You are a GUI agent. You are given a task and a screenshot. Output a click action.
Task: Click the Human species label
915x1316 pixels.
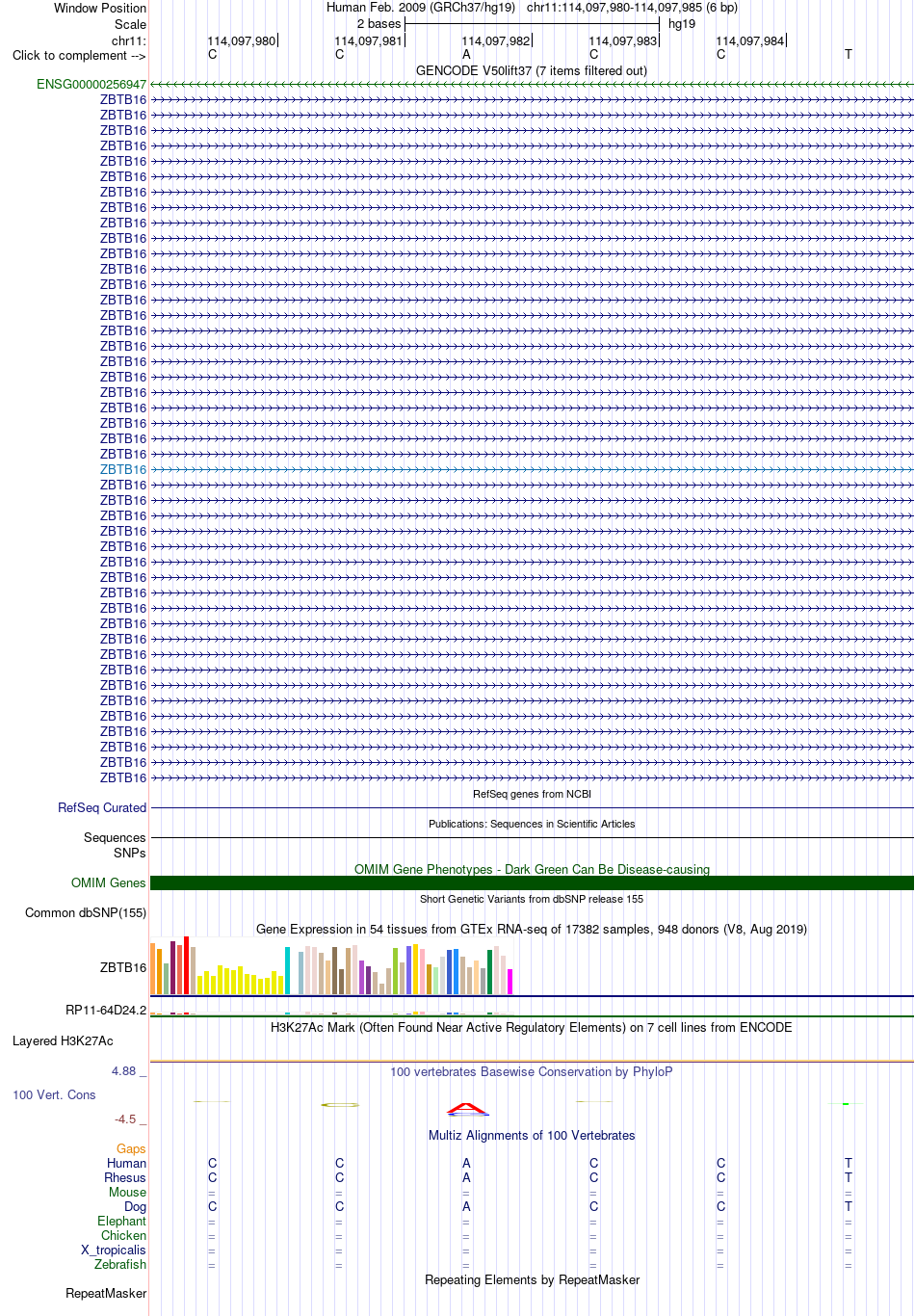point(126,1164)
